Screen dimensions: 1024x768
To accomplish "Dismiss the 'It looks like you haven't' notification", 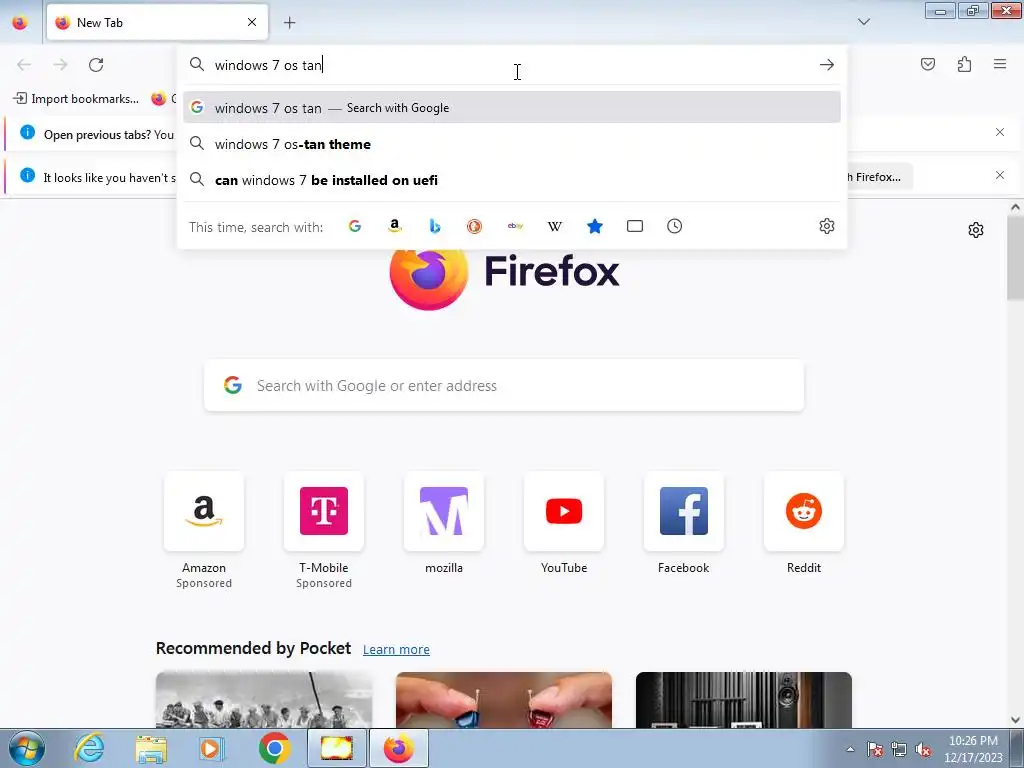I will point(1000,175).
